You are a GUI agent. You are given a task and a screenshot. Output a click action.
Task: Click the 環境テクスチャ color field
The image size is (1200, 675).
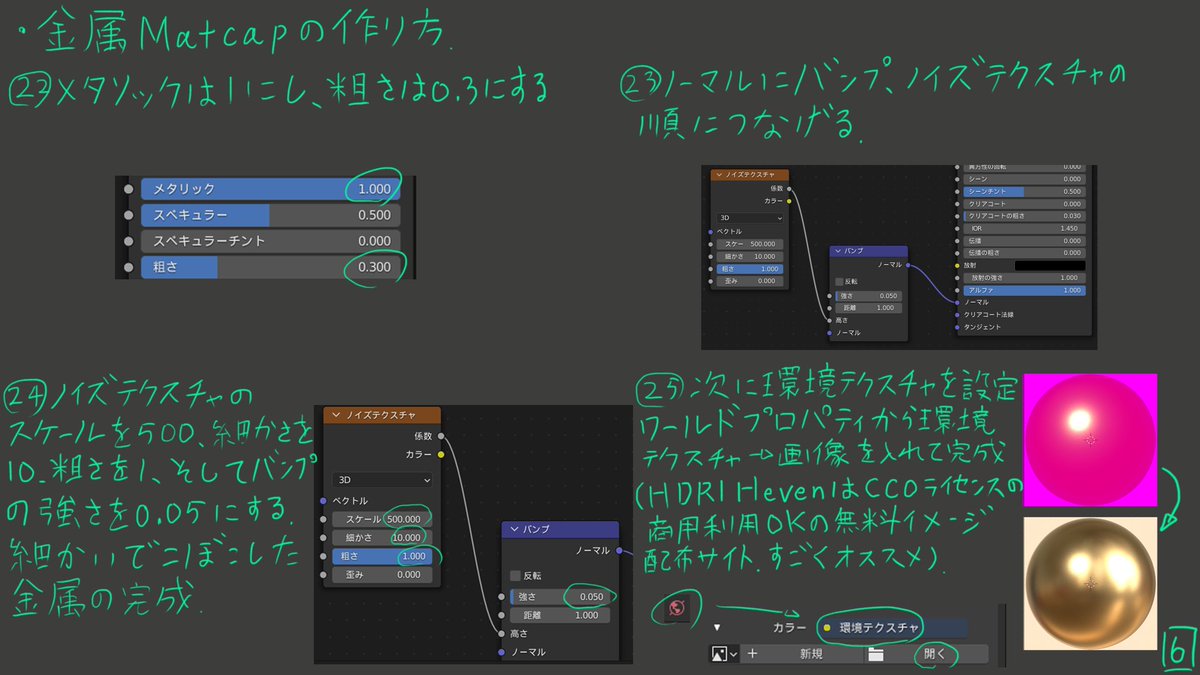pos(893,629)
